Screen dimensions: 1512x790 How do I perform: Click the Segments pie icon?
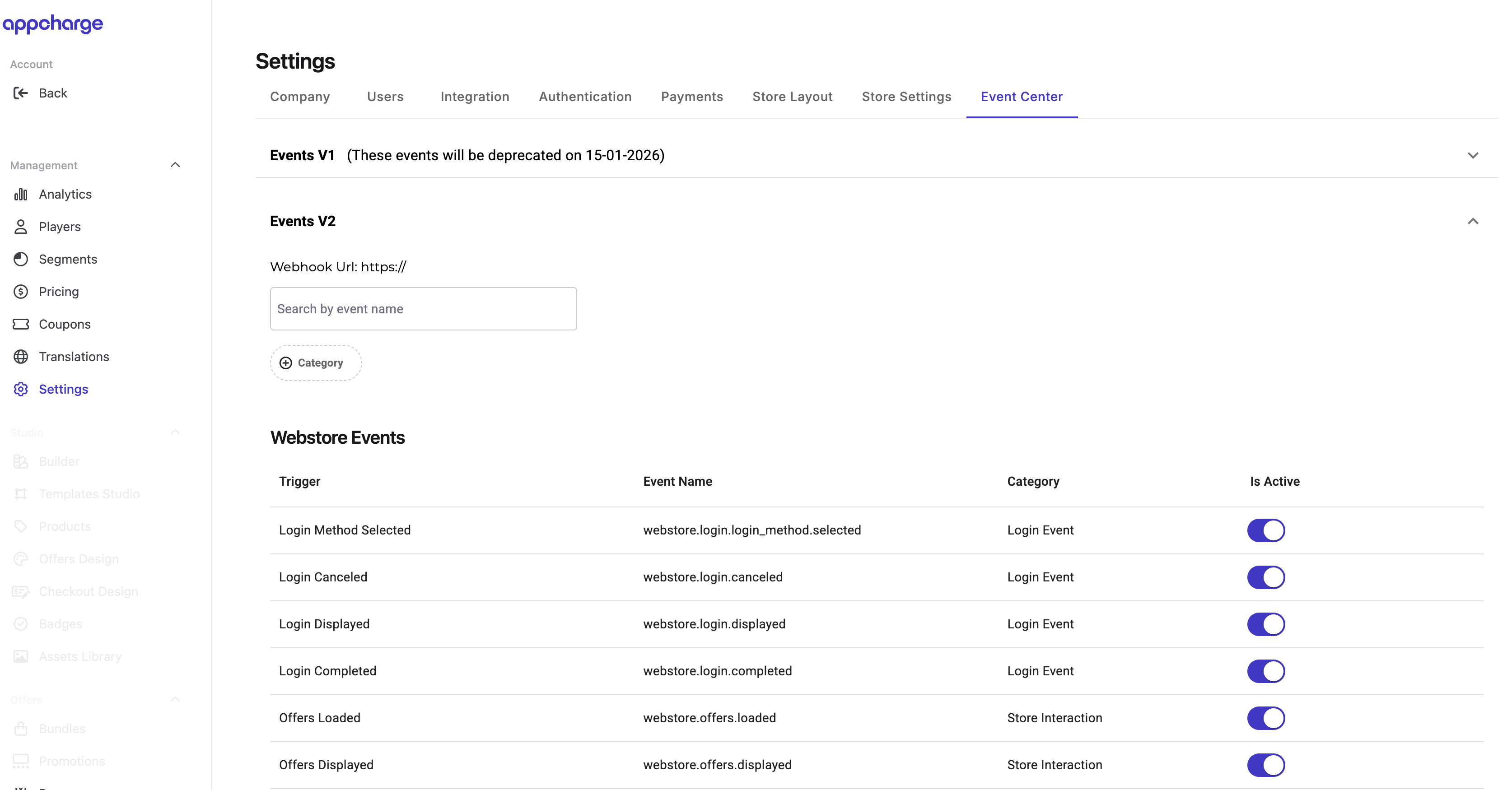pos(20,260)
